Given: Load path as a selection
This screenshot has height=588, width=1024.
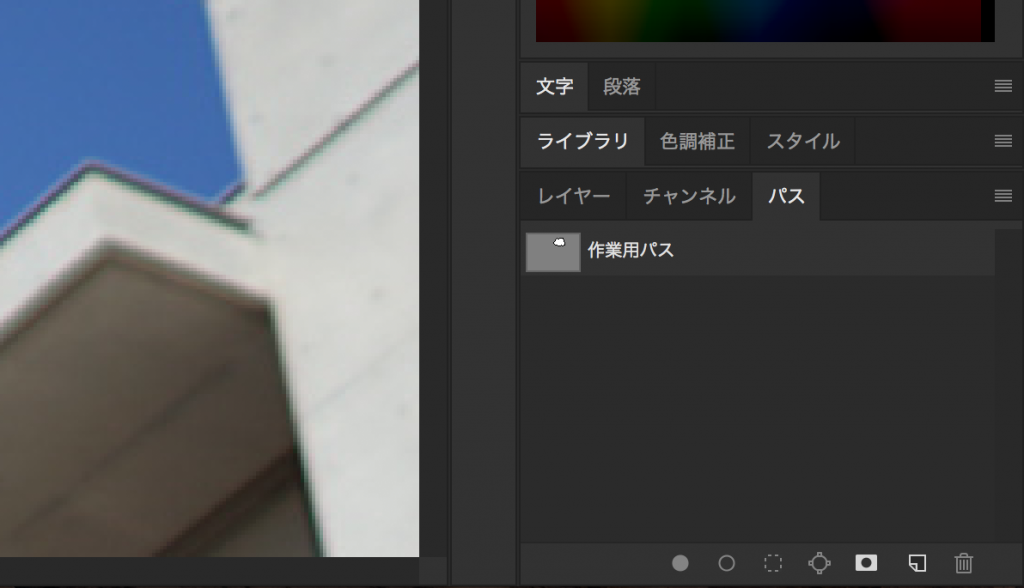Looking at the screenshot, I should click(x=773, y=563).
